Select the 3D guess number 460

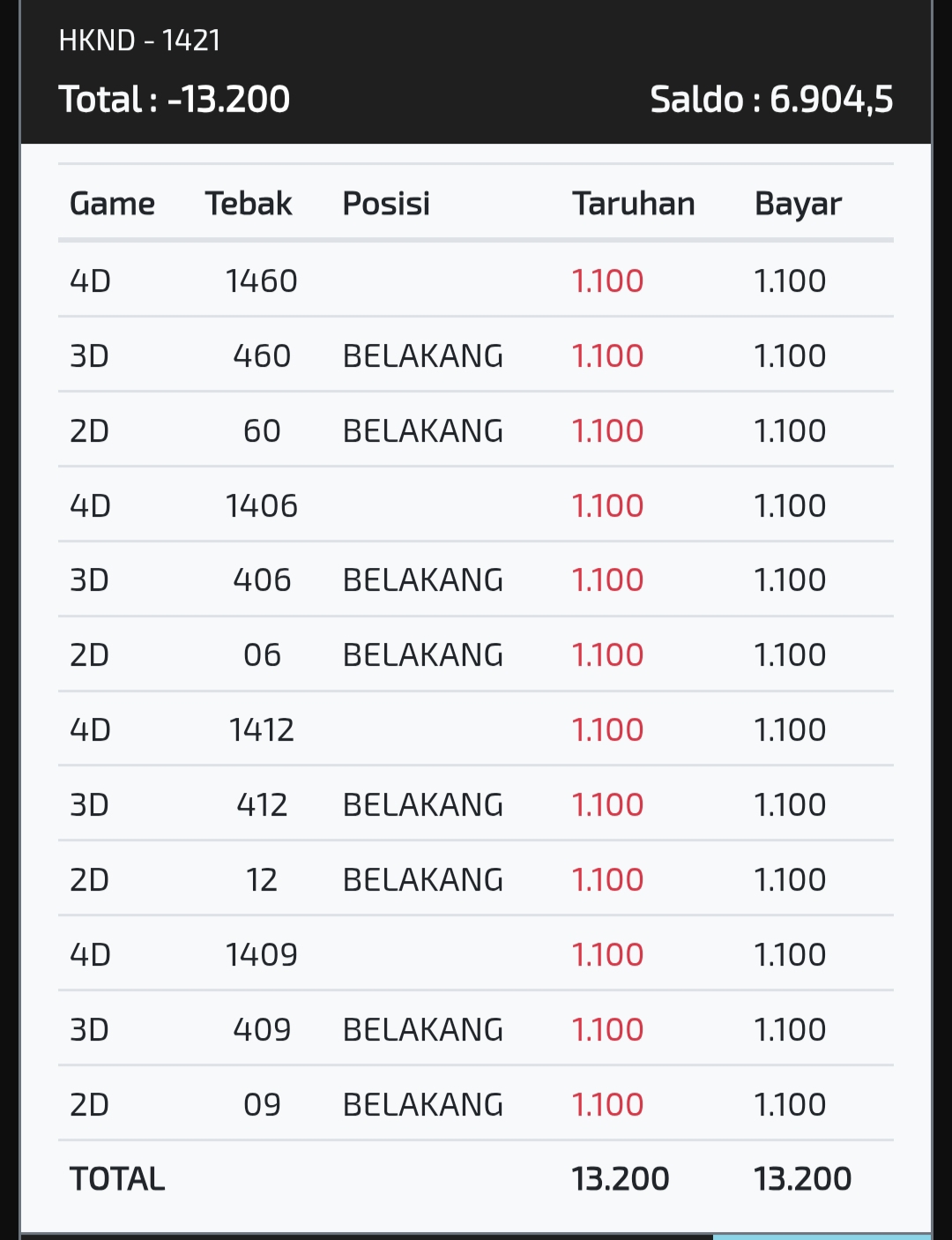262,356
